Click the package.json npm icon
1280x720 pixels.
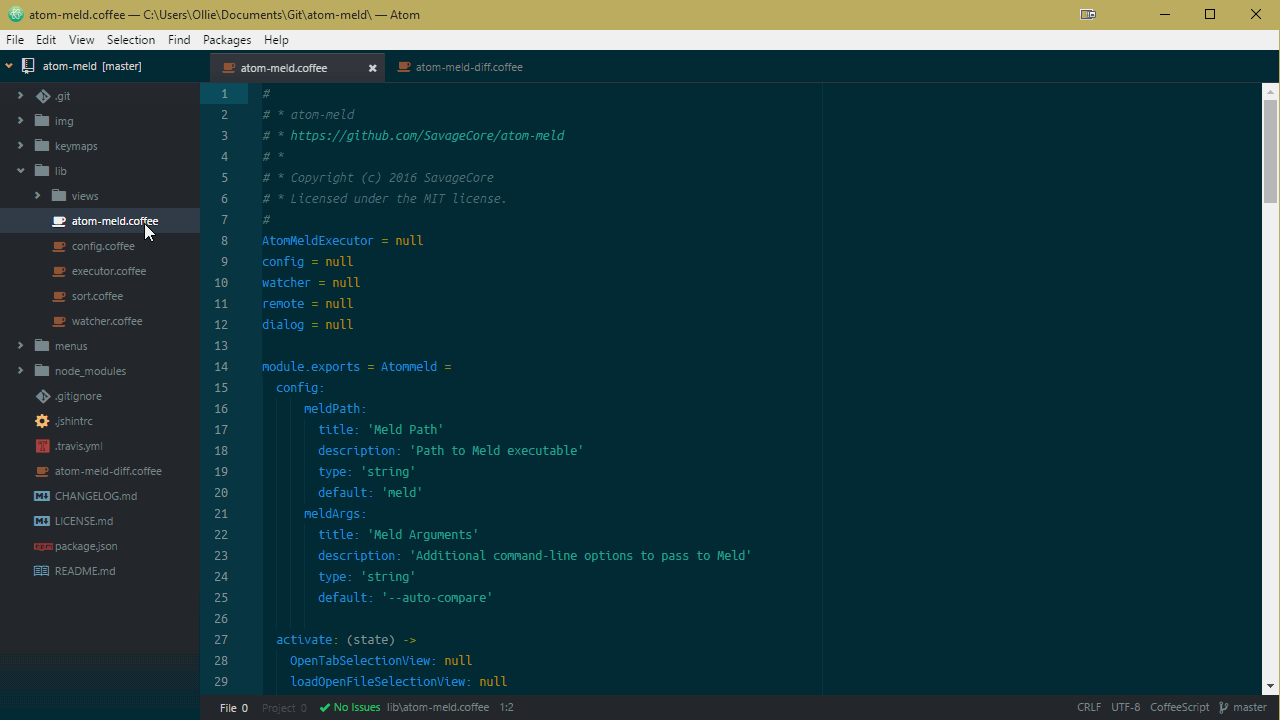(x=42, y=546)
